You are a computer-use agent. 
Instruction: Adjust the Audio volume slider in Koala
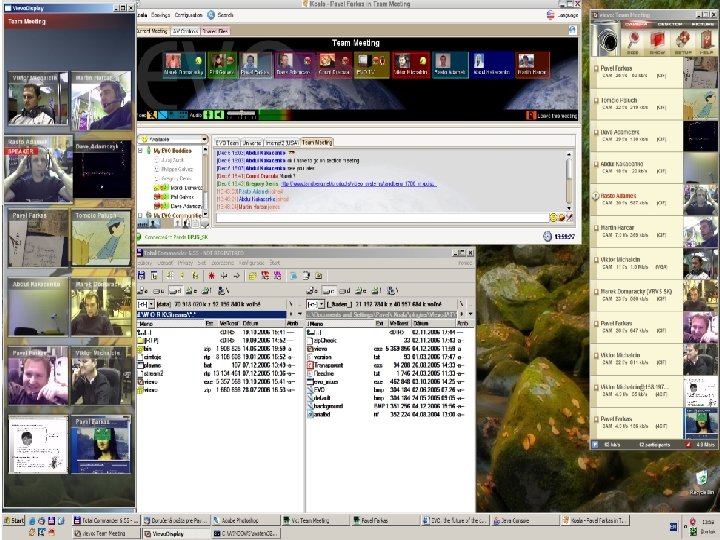click(241, 114)
